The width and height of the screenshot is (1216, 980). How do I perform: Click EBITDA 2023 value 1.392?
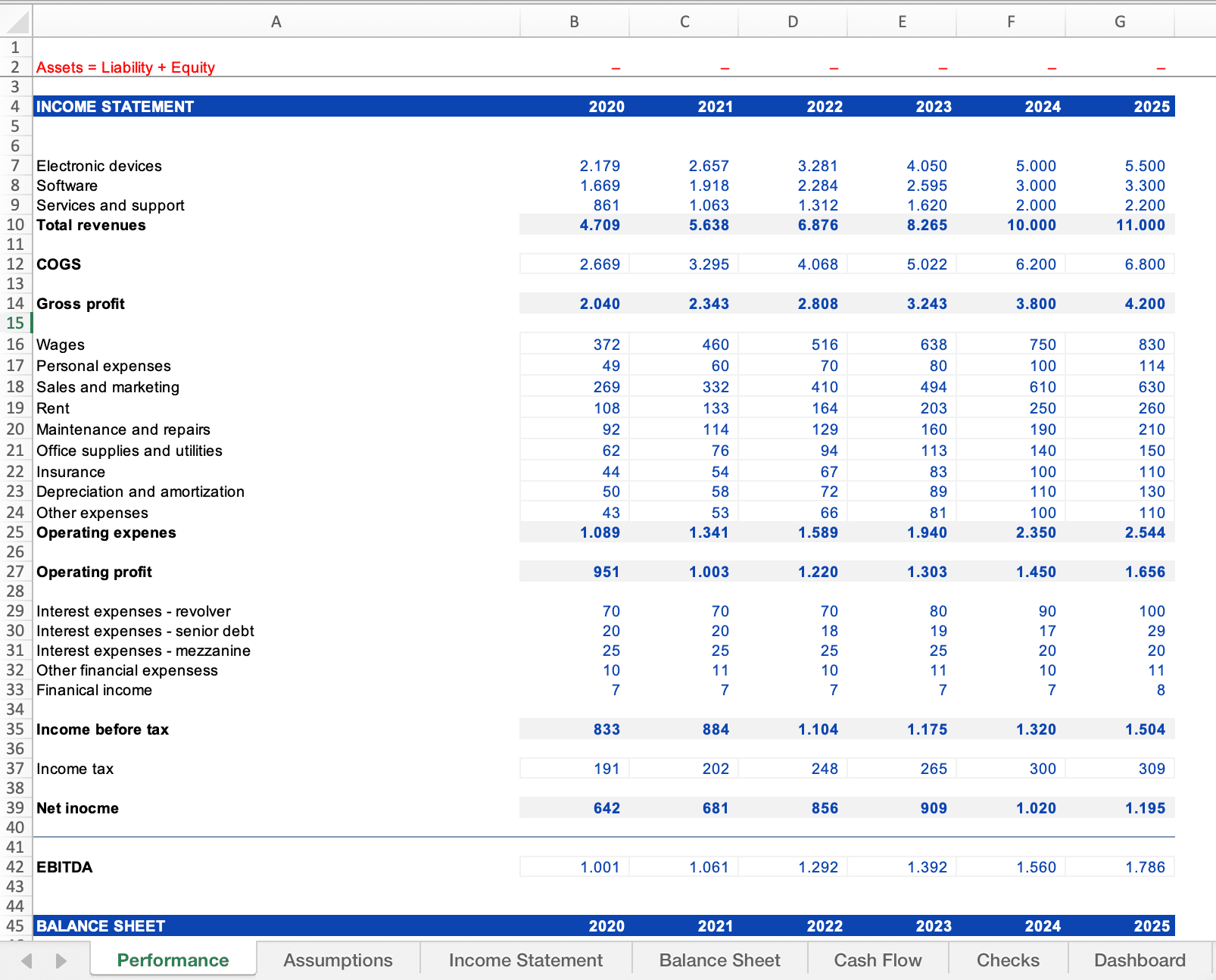click(x=902, y=867)
